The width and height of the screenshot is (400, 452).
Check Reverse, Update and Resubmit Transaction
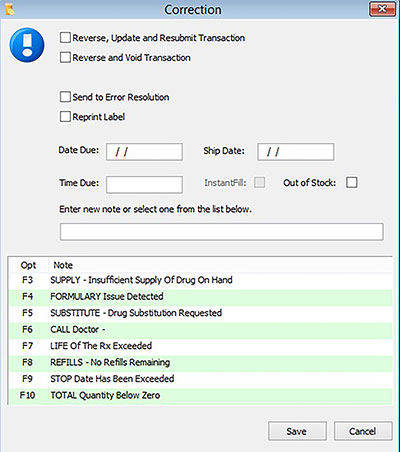[x=65, y=38]
